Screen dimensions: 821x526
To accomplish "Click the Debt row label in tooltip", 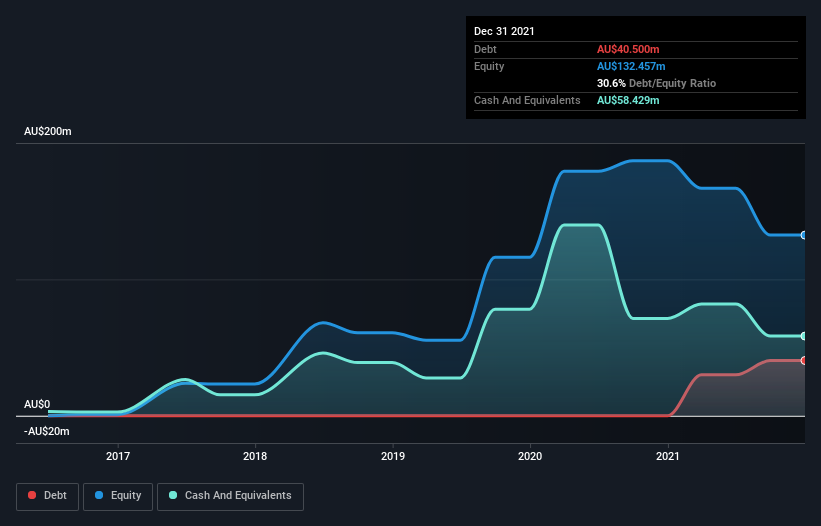I will pyautogui.click(x=485, y=49).
